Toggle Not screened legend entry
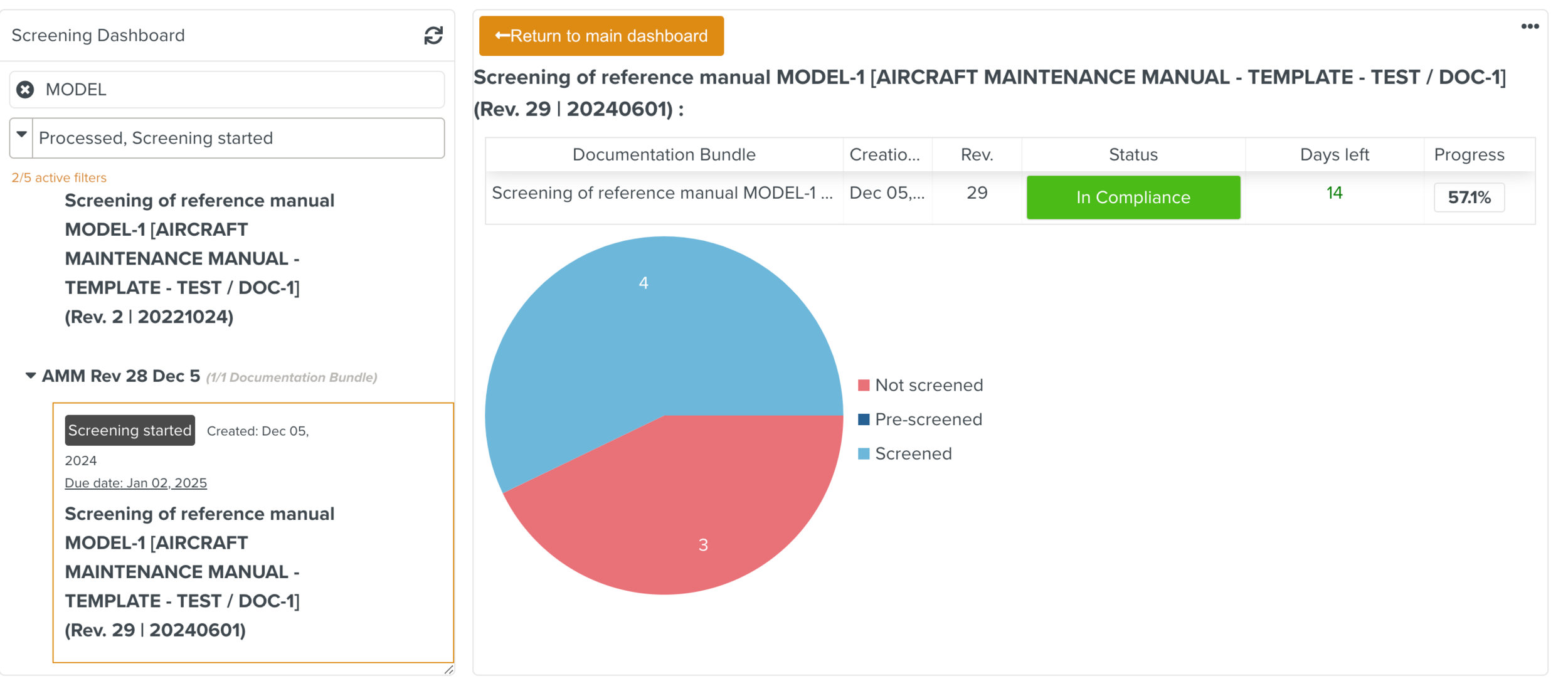The width and height of the screenshot is (1568, 686). (x=919, y=385)
